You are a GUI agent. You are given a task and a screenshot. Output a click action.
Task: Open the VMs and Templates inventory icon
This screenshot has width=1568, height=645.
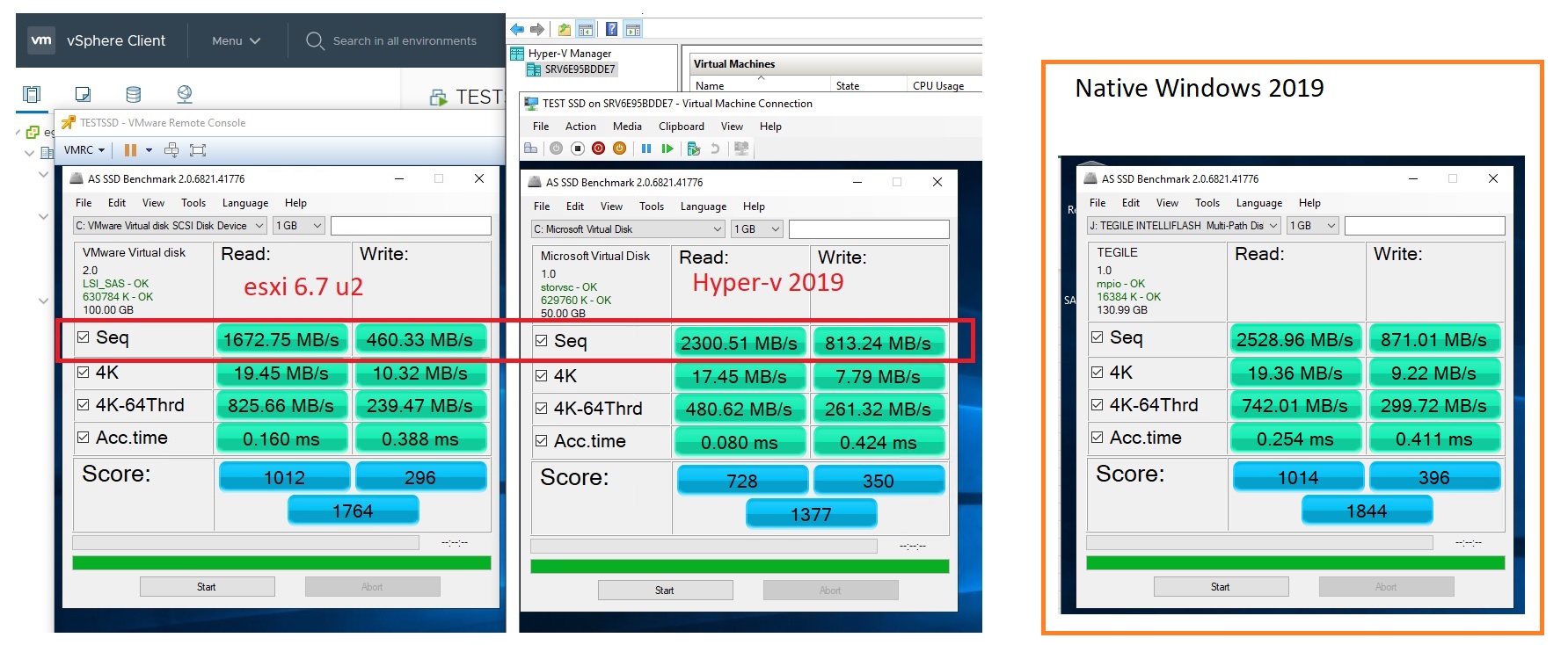click(x=83, y=94)
